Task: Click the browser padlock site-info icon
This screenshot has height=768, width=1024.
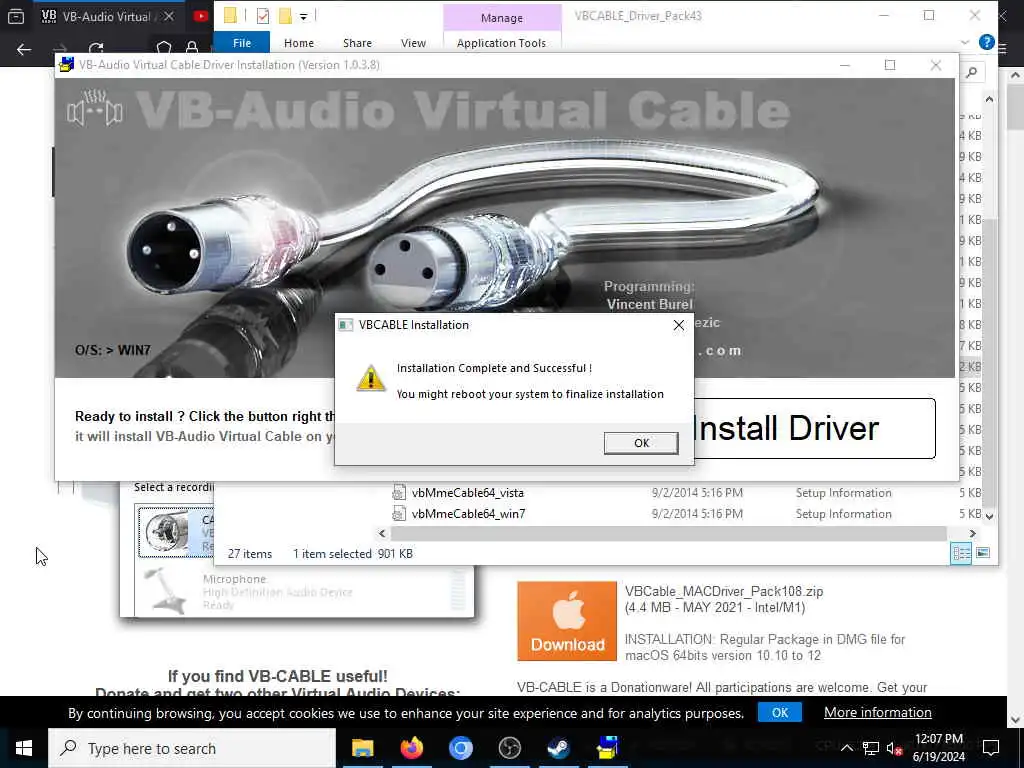Action: [192, 48]
